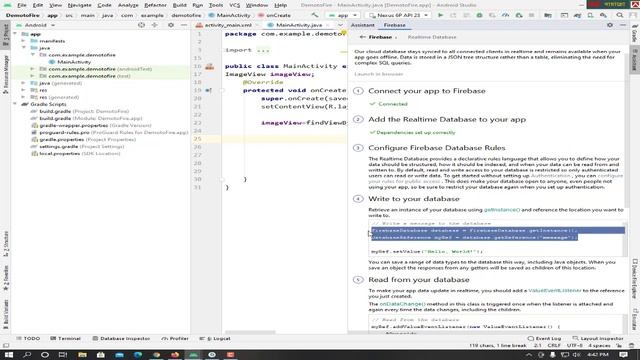Image resolution: width=640 pixels, height=360 pixels.
Task: Expand the java (generated) folder
Action: [x=24, y=83]
